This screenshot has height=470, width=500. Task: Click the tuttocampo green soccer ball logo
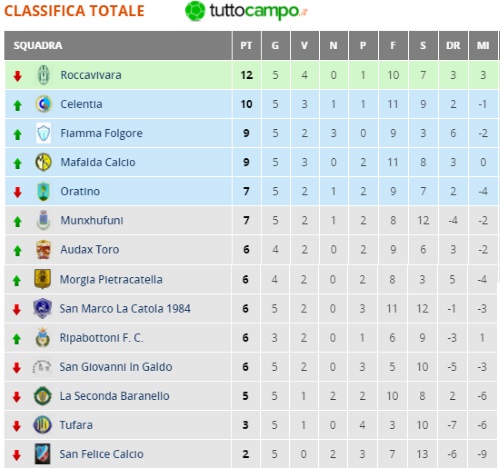click(x=195, y=11)
